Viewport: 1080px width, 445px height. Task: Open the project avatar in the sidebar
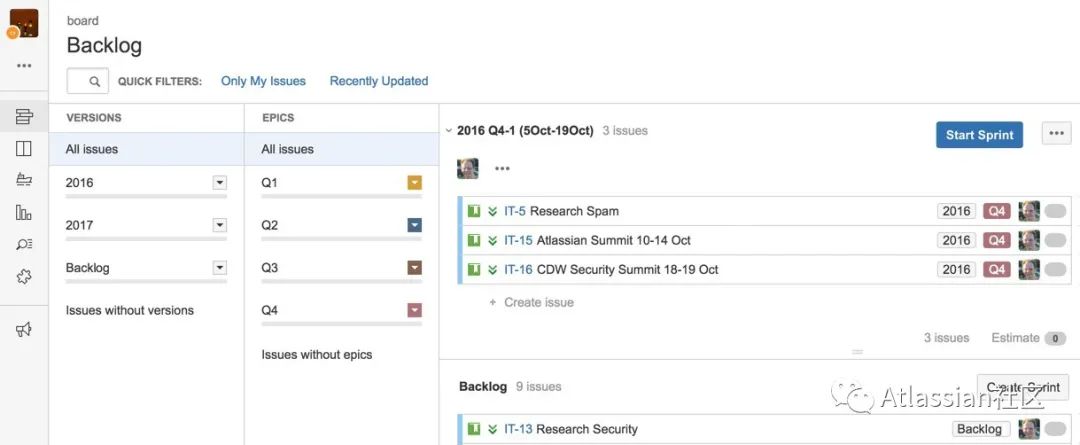coord(23,23)
